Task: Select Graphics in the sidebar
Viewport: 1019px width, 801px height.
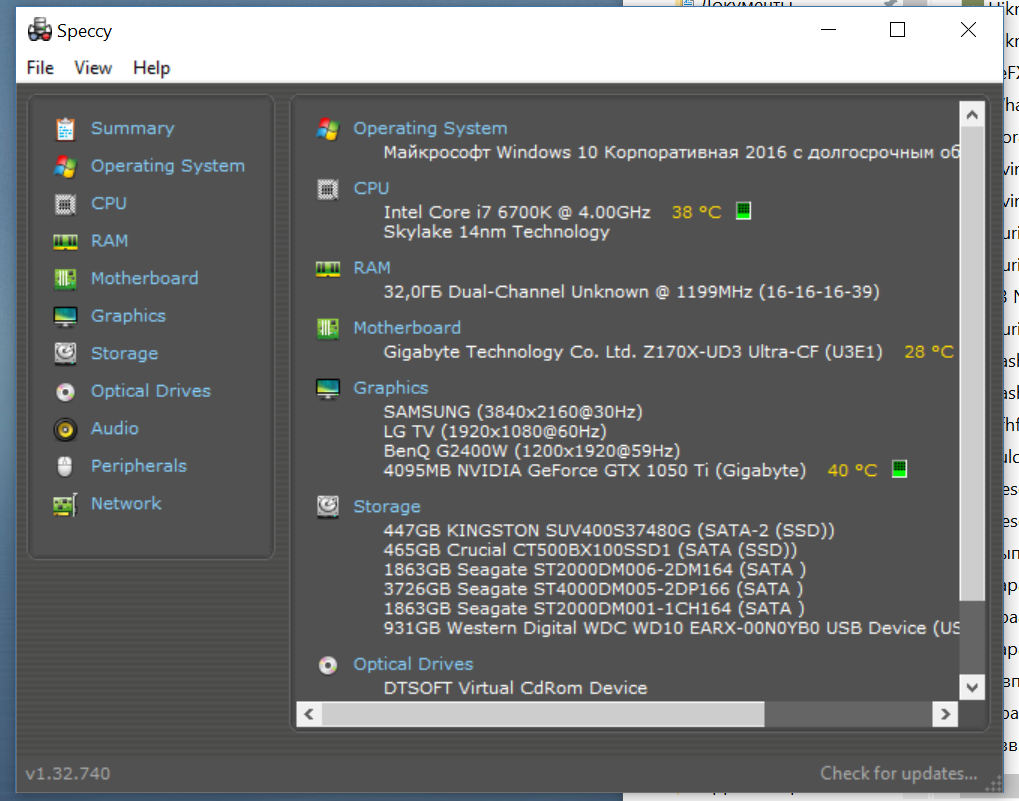Action: (x=128, y=316)
